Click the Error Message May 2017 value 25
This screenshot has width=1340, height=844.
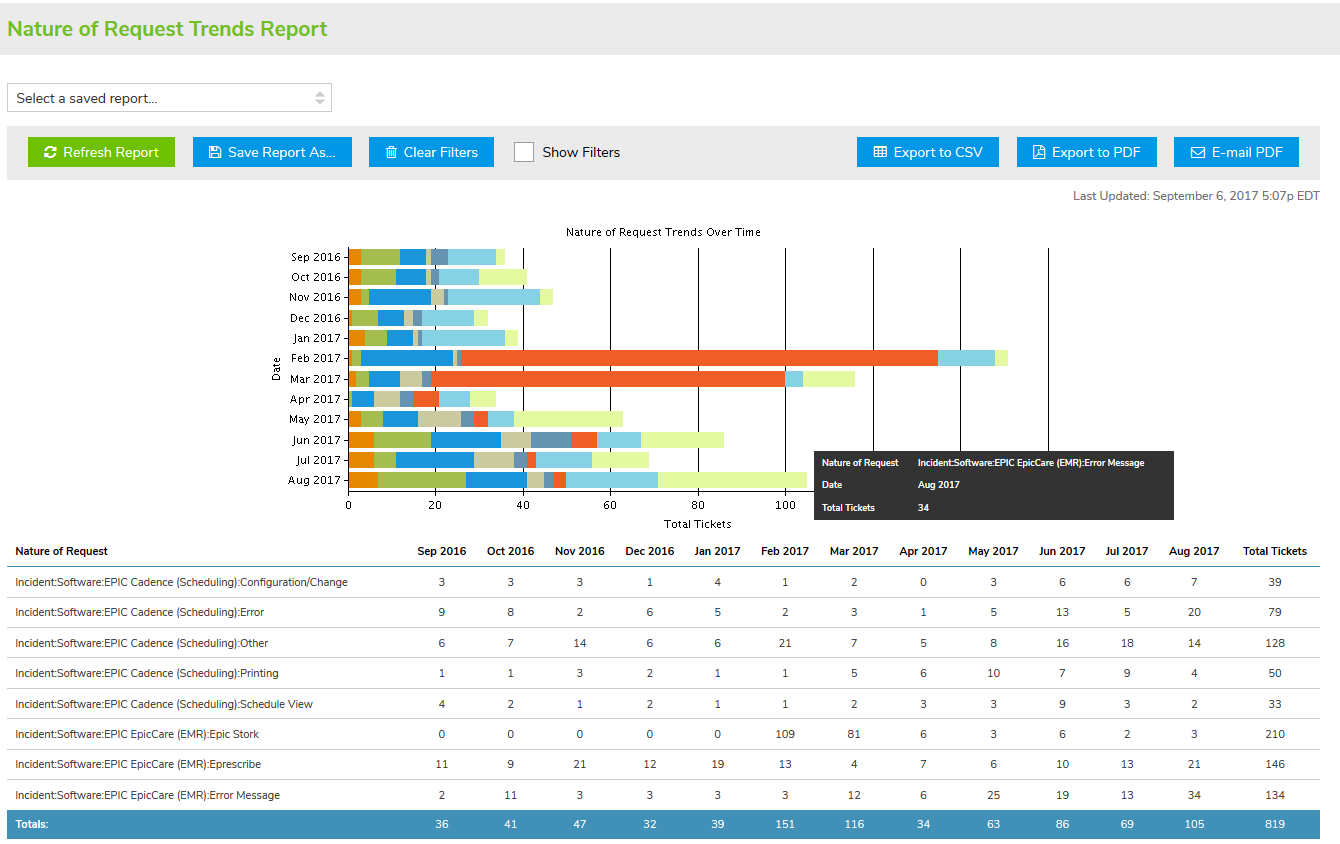[x=993, y=795]
